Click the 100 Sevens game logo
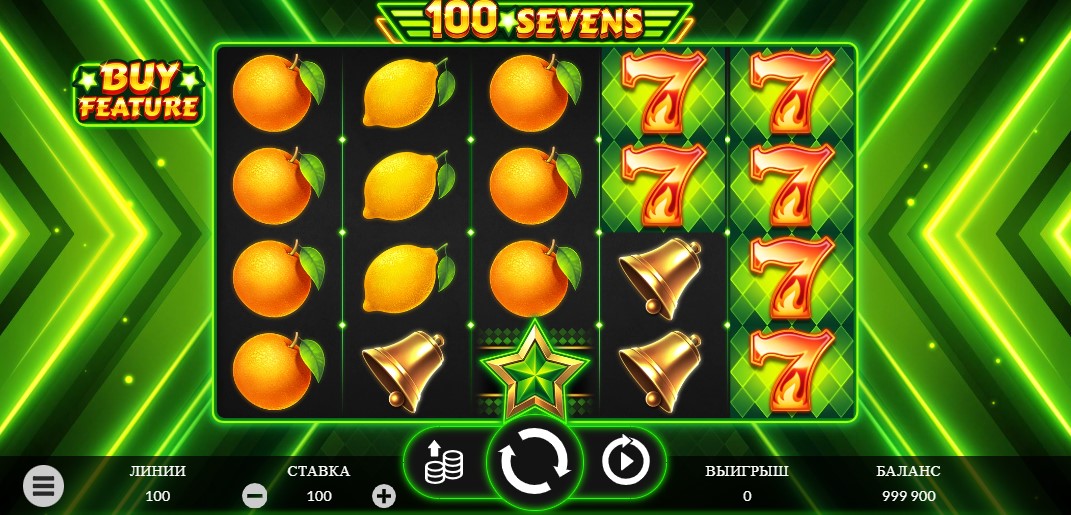The width and height of the screenshot is (1071, 515). pyautogui.click(x=536, y=22)
